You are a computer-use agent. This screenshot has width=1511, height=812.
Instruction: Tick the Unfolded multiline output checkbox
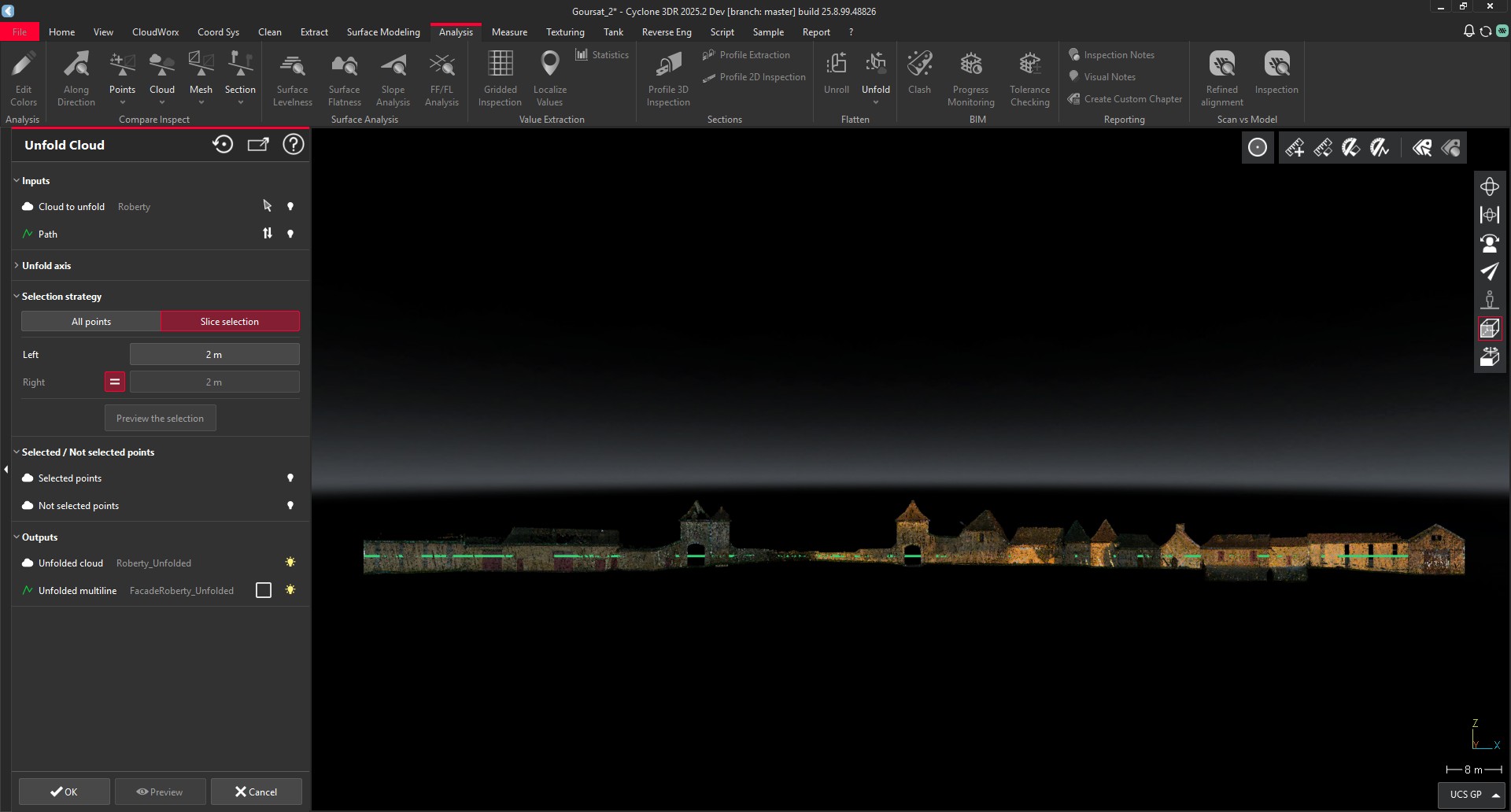[264, 590]
